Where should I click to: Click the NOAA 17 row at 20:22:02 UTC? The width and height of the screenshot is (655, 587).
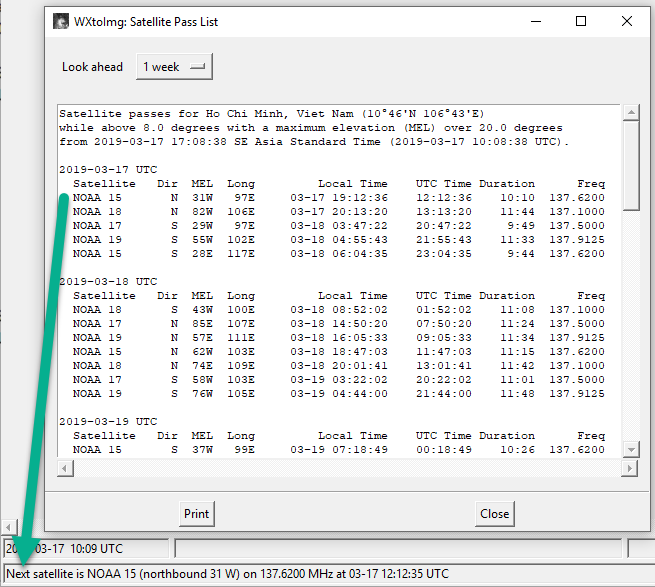(x=338, y=380)
